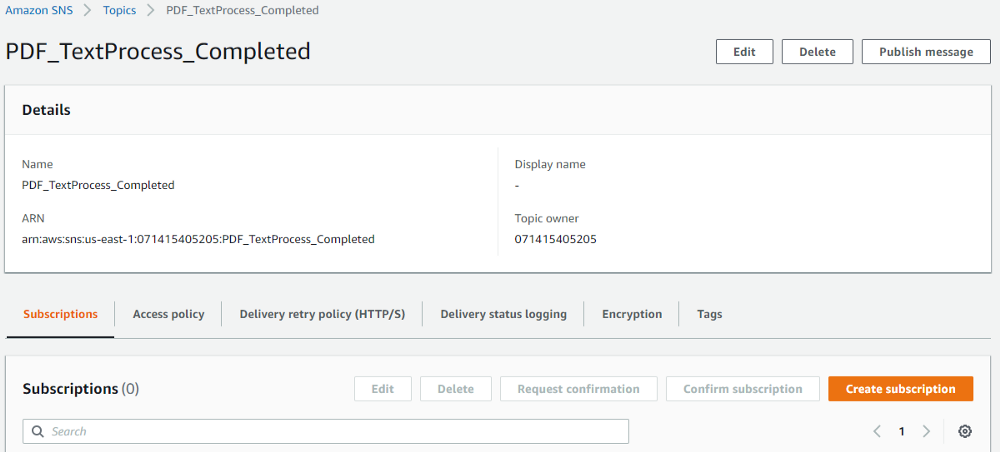Image resolution: width=1000 pixels, height=452 pixels.
Task: Open Delivery retry policy (HTTP/S) tab
Action: 322,314
